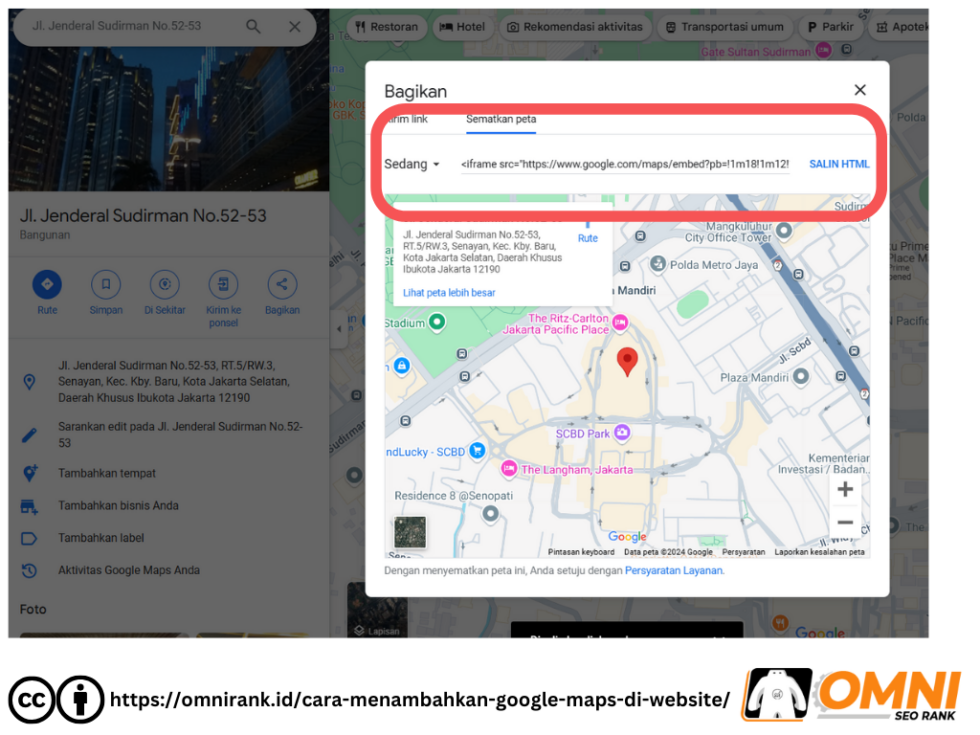Image resolution: width=980 pixels, height=735 pixels.
Task: Click the SALIN HTML button
Action: [x=838, y=164]
